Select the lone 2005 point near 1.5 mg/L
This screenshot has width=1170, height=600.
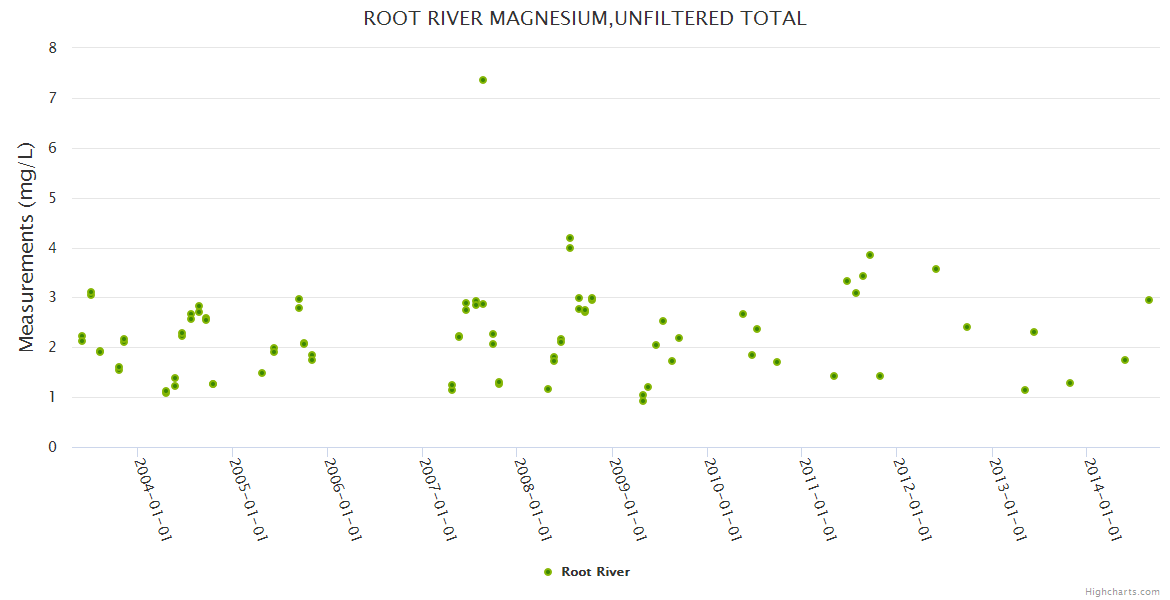click(262, 373)
